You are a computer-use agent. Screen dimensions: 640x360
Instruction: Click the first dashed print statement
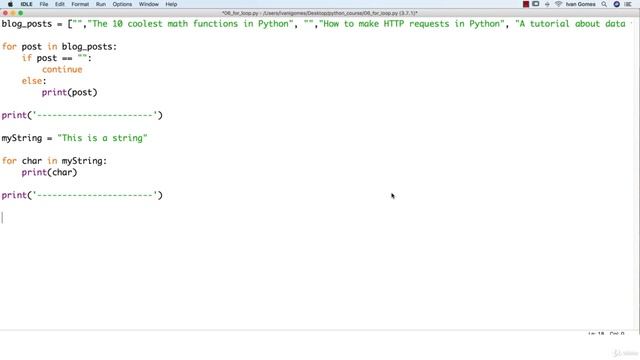click(82, 116)
